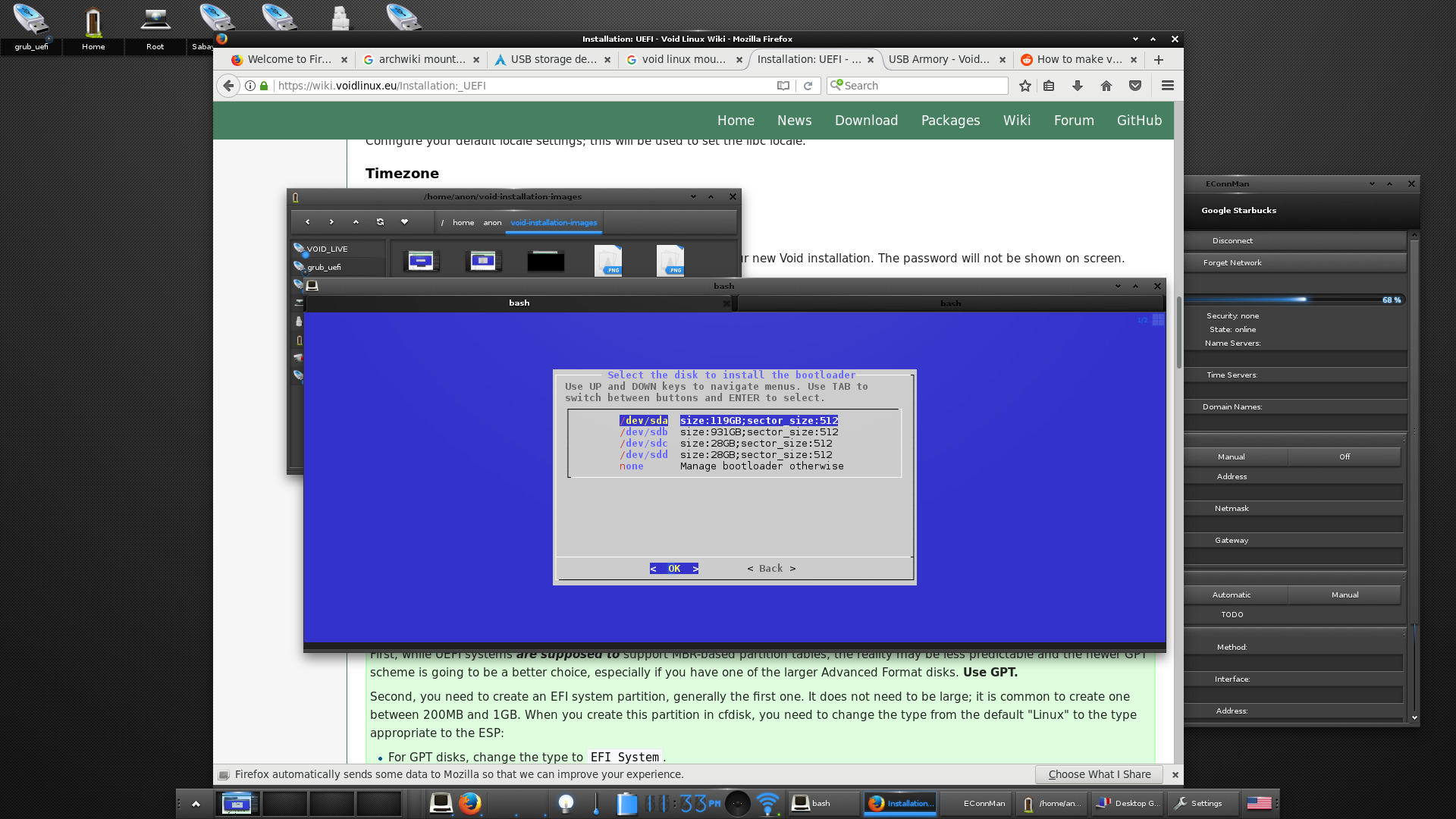Open GitHub in Void site navigation
Screen dimensions: 1456x819
coord(1139,121)
